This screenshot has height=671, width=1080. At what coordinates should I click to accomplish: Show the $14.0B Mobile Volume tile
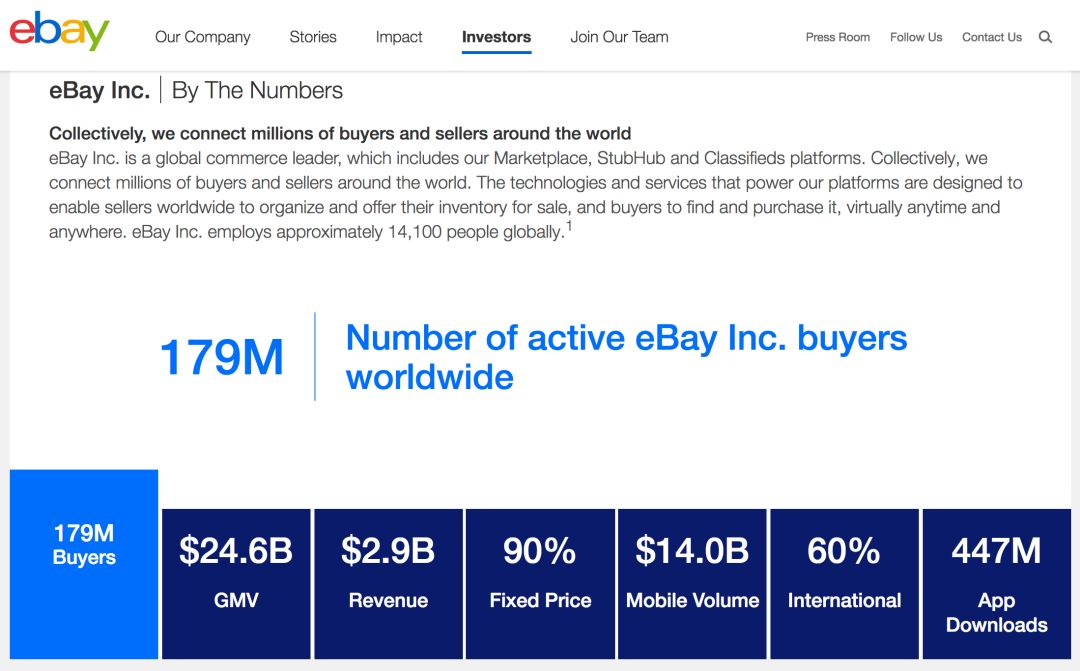pyautogui.click(x=692, y=584)
